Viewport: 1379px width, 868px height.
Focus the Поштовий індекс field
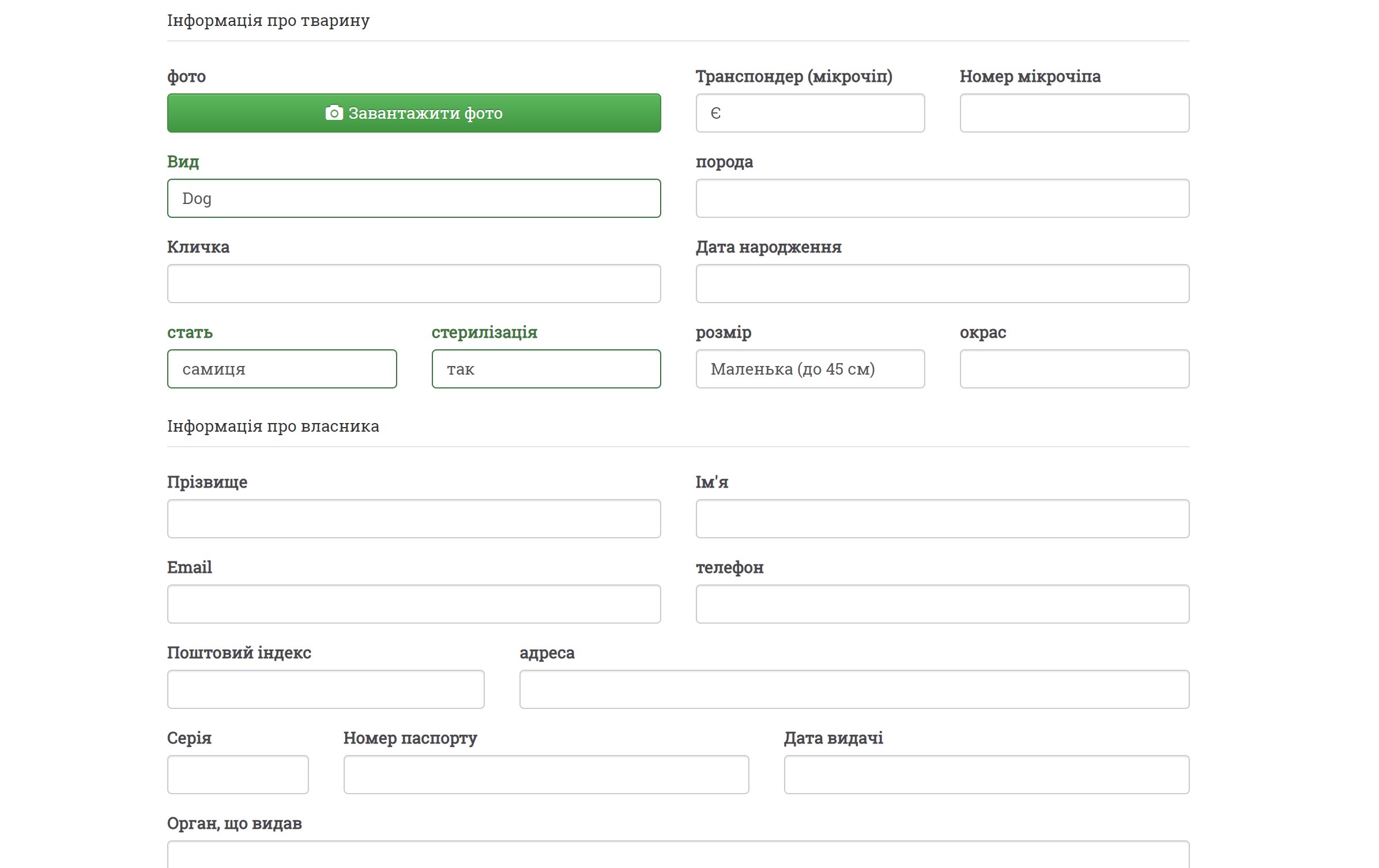(x=325, y=689)
